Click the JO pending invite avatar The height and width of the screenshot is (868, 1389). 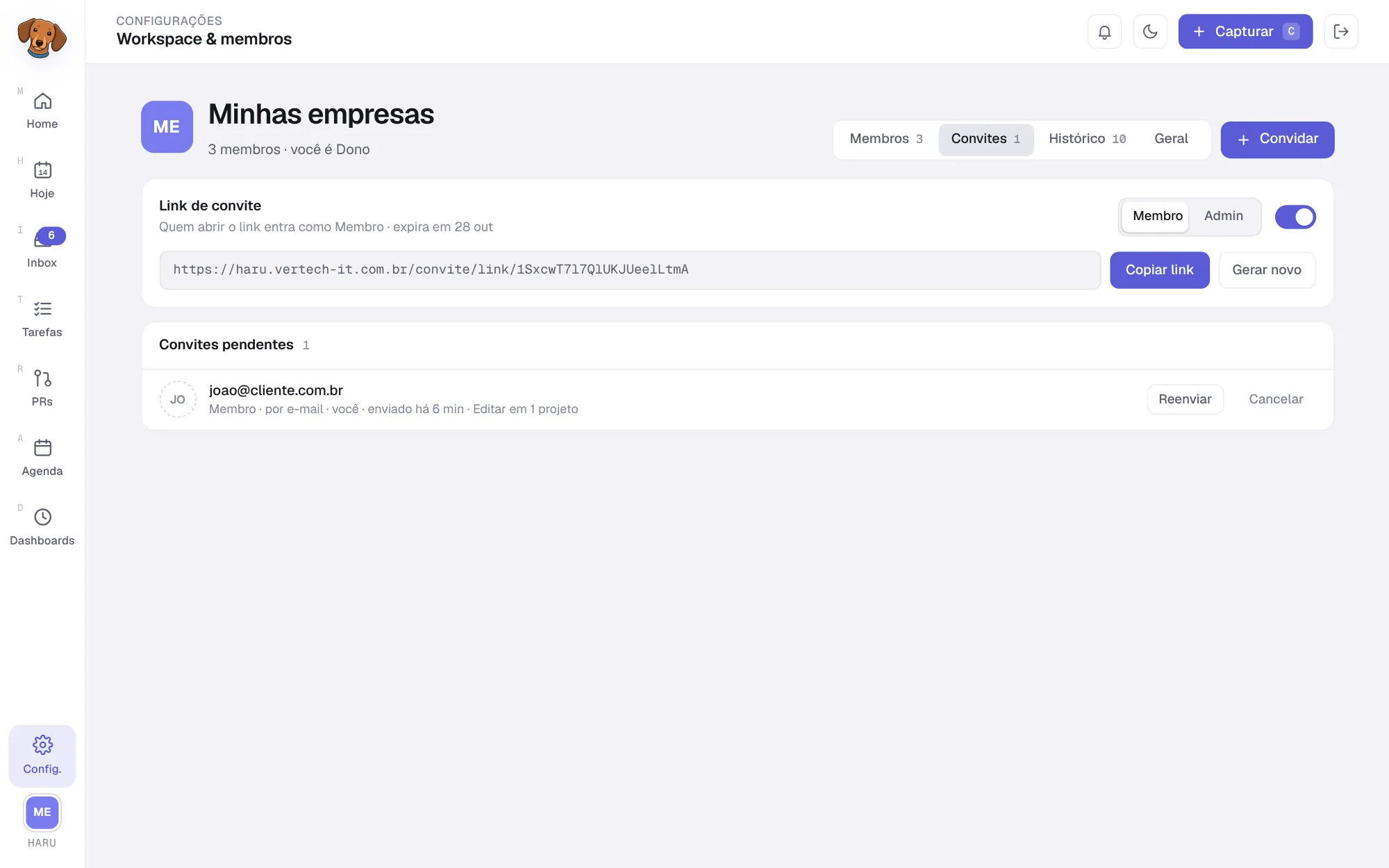(x=178, y=399)
